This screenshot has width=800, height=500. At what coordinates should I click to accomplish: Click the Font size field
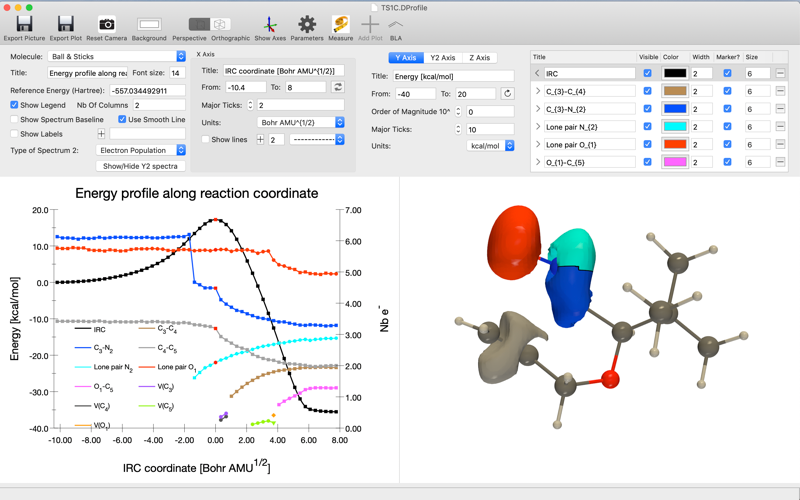178,73
